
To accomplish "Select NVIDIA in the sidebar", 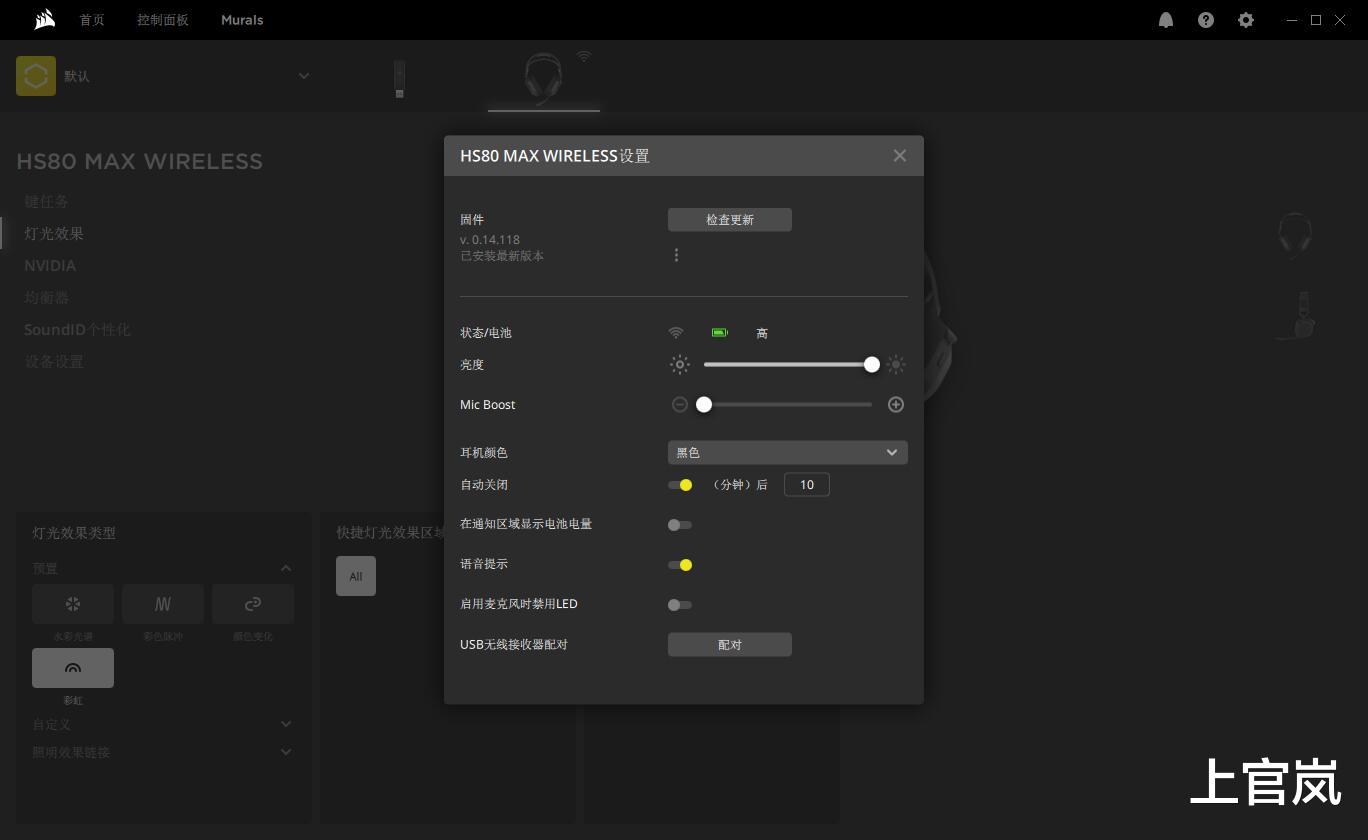I will [x=50, y=265].
